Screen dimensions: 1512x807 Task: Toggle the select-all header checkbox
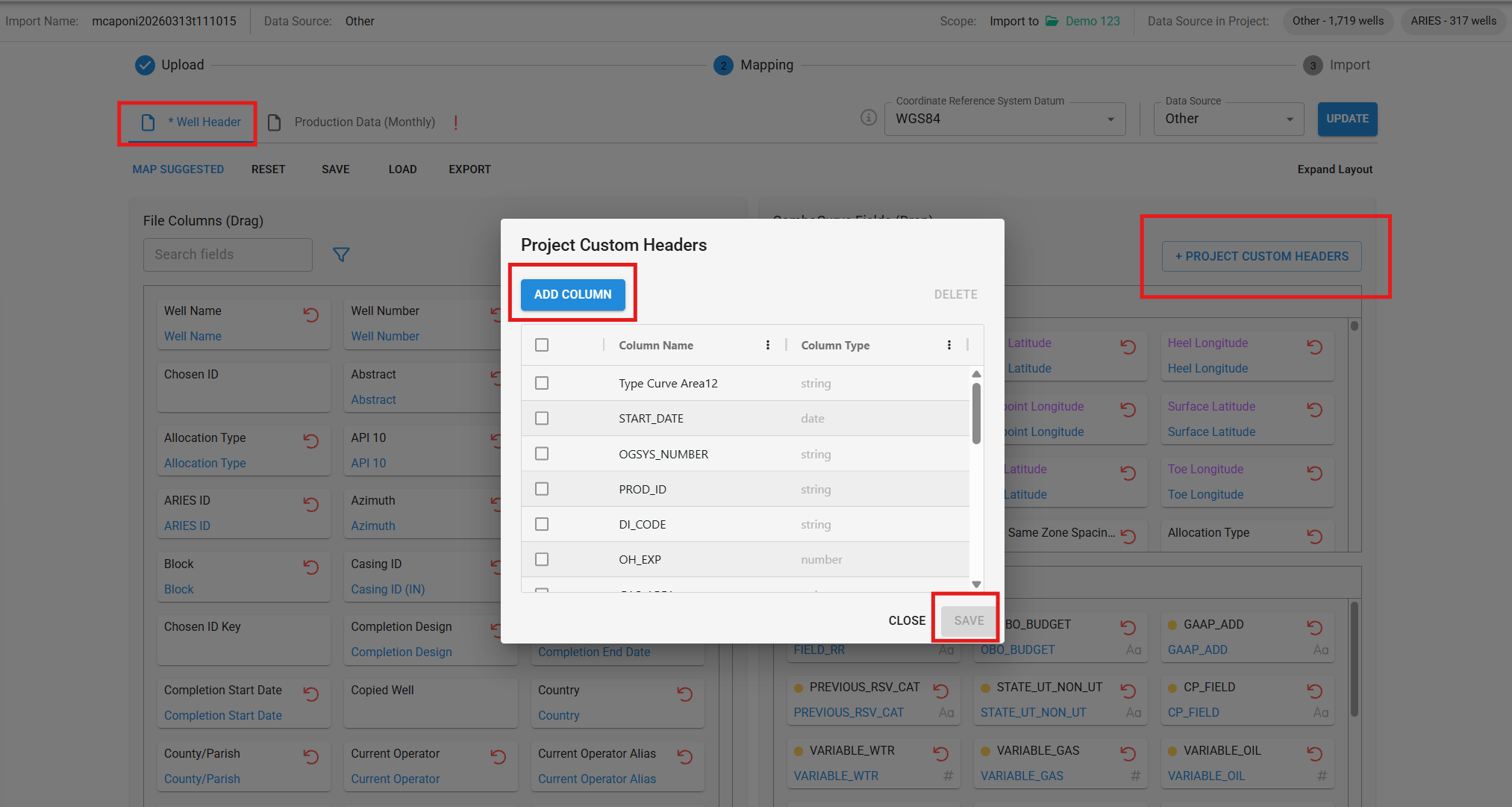(x=542, y=345)
